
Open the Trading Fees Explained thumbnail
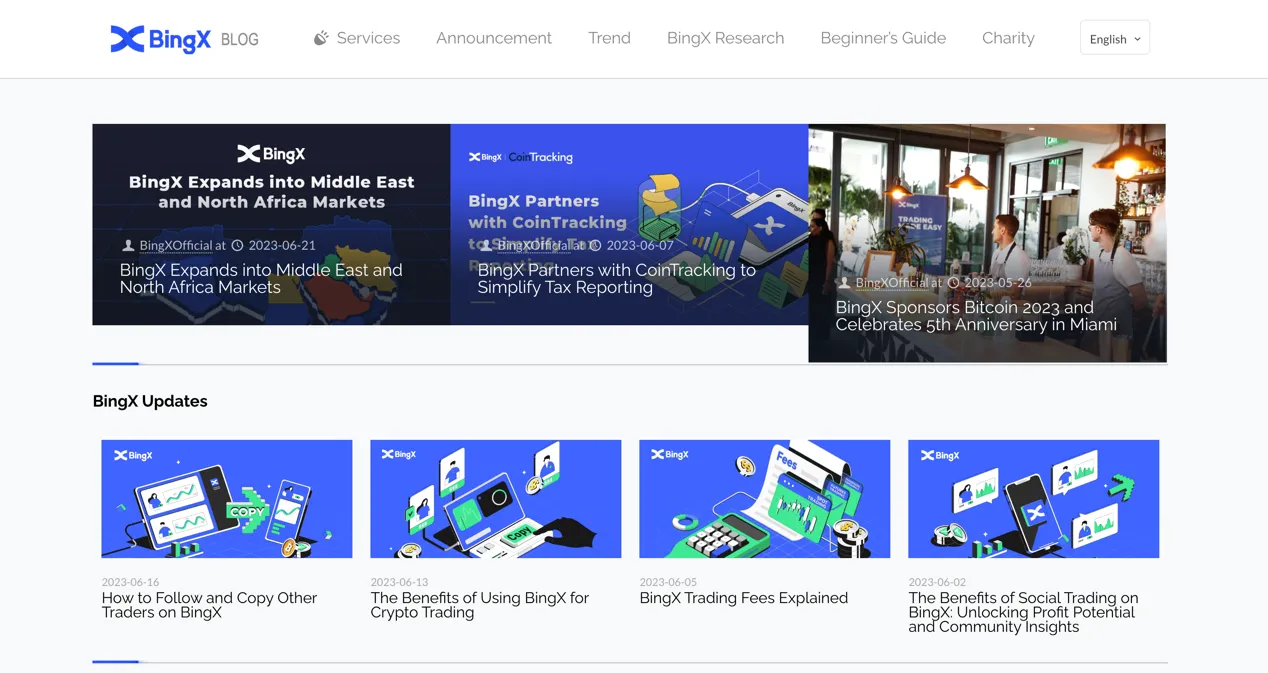pos(765,499)
